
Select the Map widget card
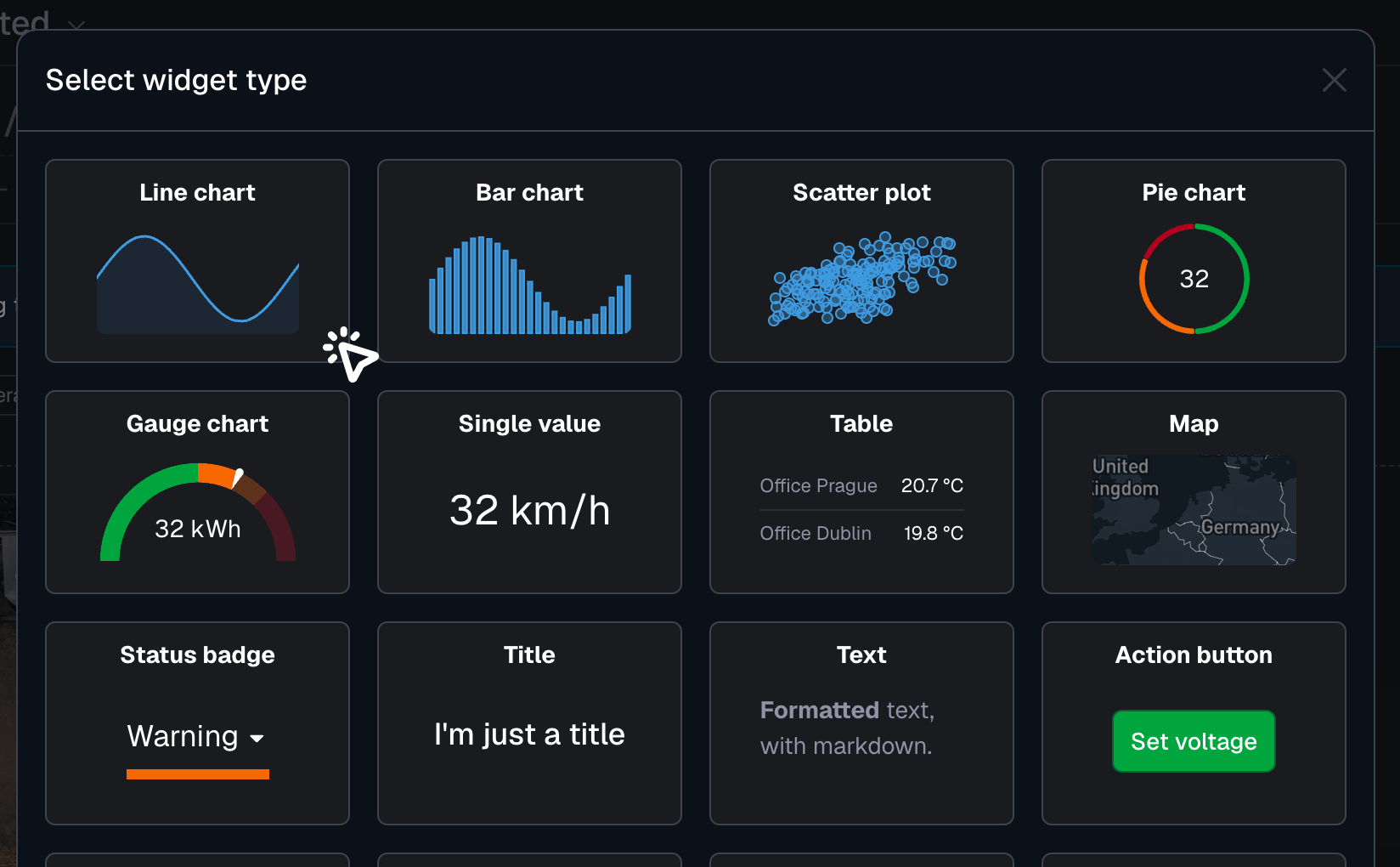[x=1194, y=492]
